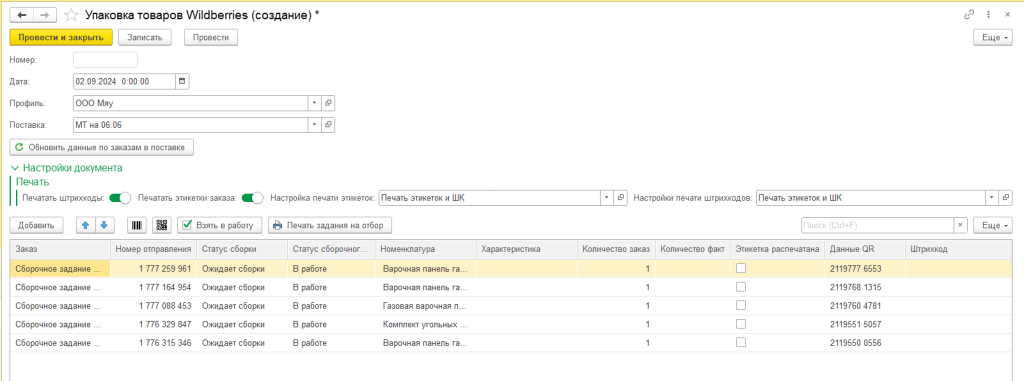Open Профиль item via its open-form icon

coord(328,103)
